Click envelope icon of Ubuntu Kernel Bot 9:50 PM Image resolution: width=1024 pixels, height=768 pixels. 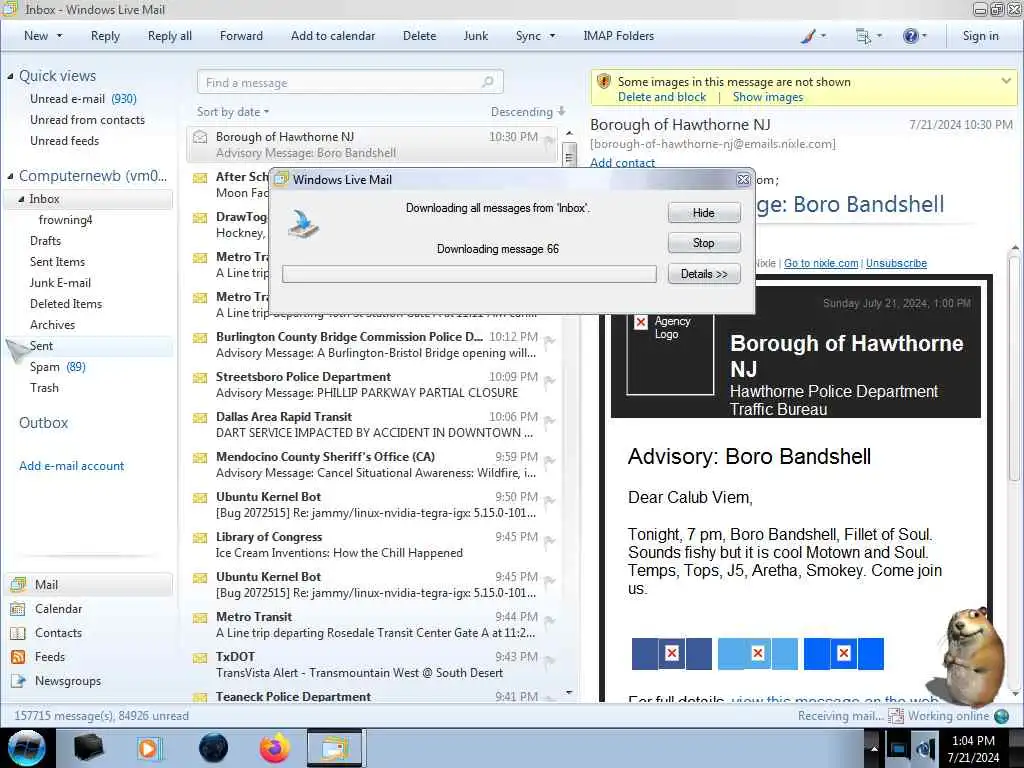coord(200,498)
